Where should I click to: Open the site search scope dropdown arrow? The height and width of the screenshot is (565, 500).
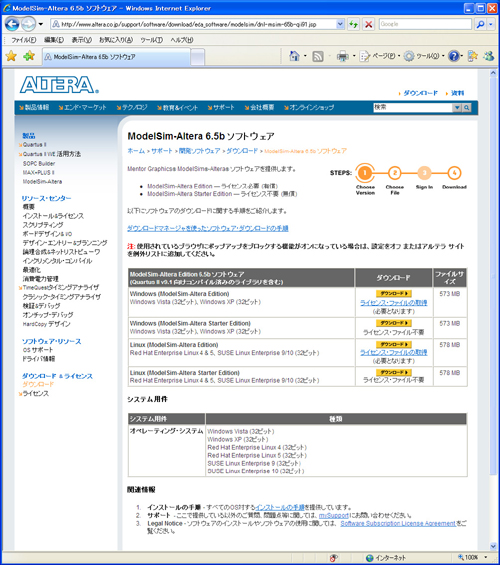coord(457,107)
